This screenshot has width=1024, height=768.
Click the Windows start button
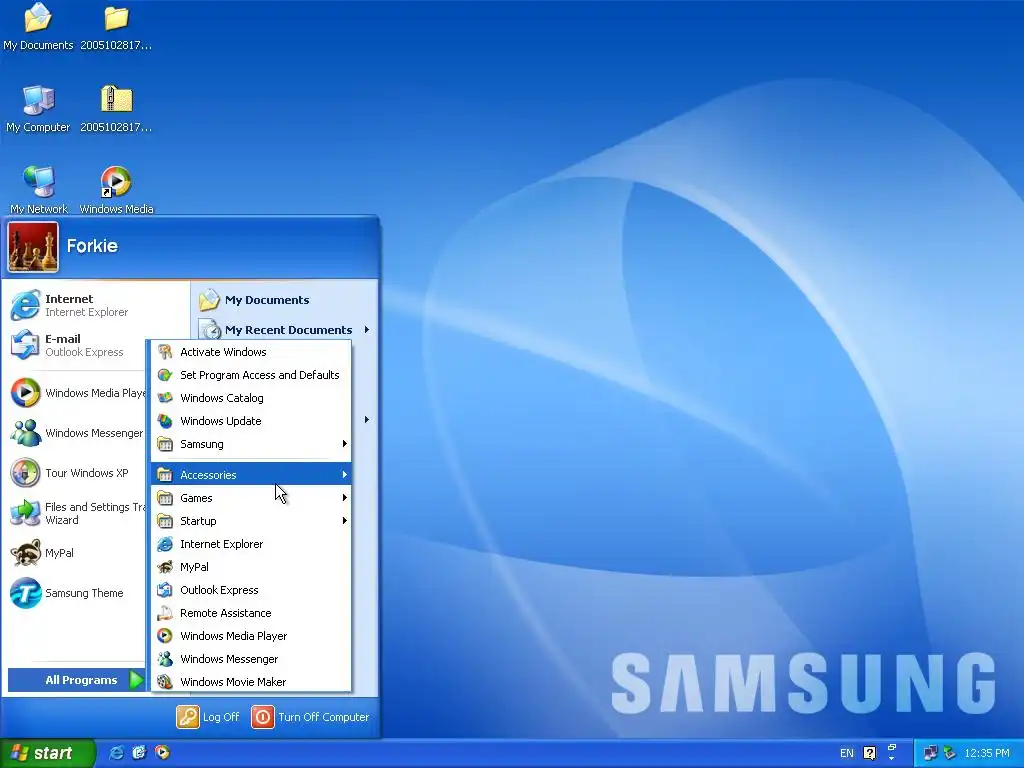click(47, 753)
